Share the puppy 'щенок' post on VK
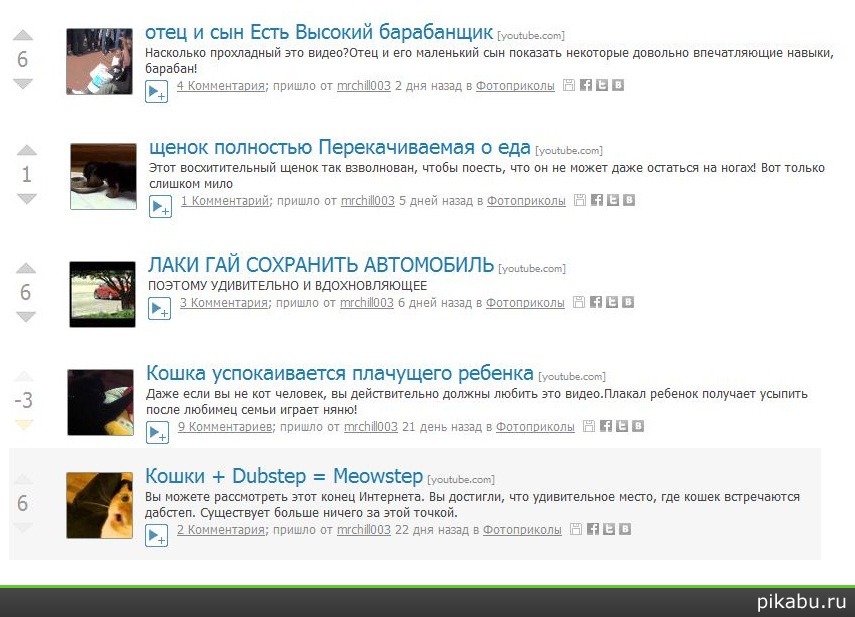 (629, 201)
